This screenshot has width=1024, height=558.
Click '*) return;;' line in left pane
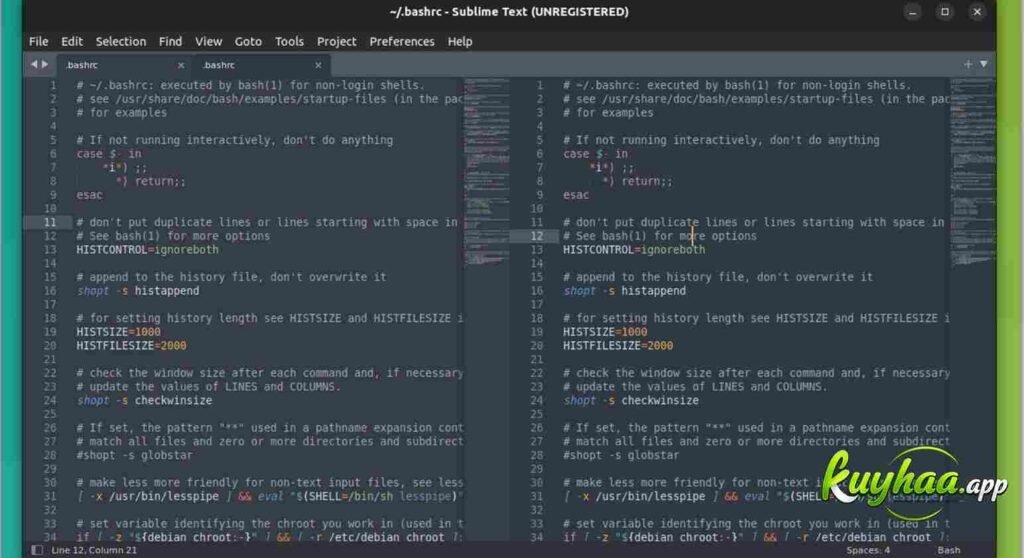click(x=151, y=181)
